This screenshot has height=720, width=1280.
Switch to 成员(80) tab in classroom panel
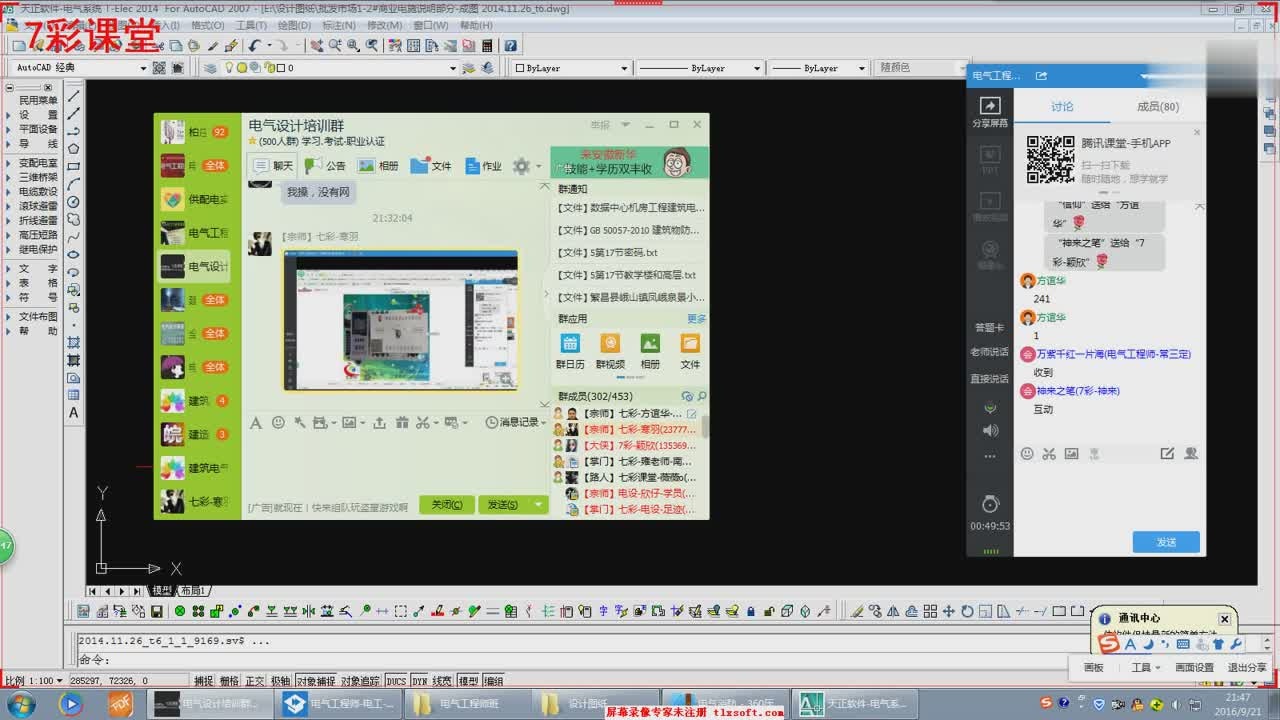click(x=1158, y=106)
